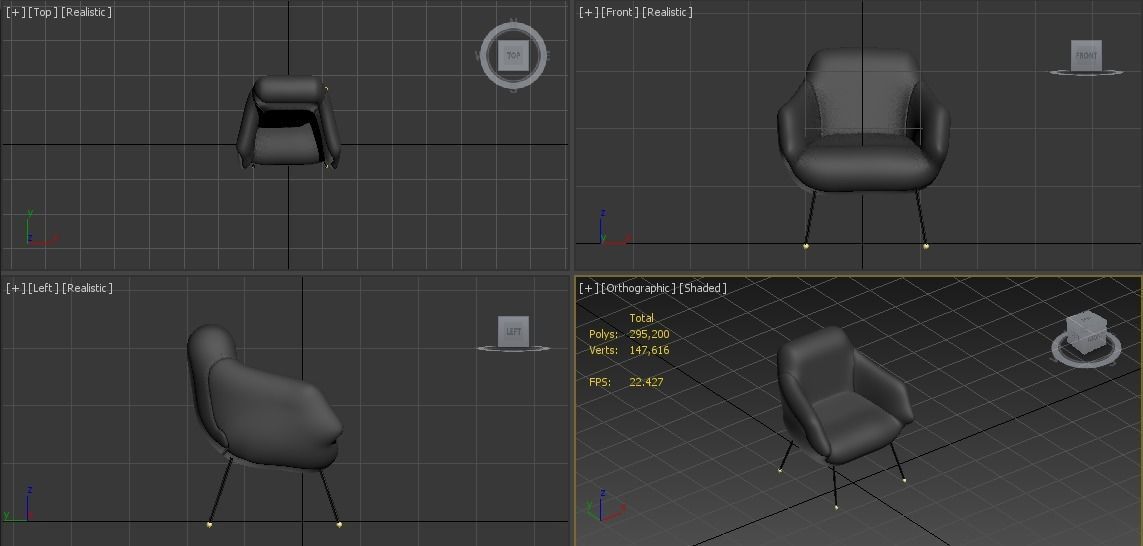Click the axis tripod in Orthographic viewport
The image size is (1143, 546).
pyautogui.click(x=605, y=505)
